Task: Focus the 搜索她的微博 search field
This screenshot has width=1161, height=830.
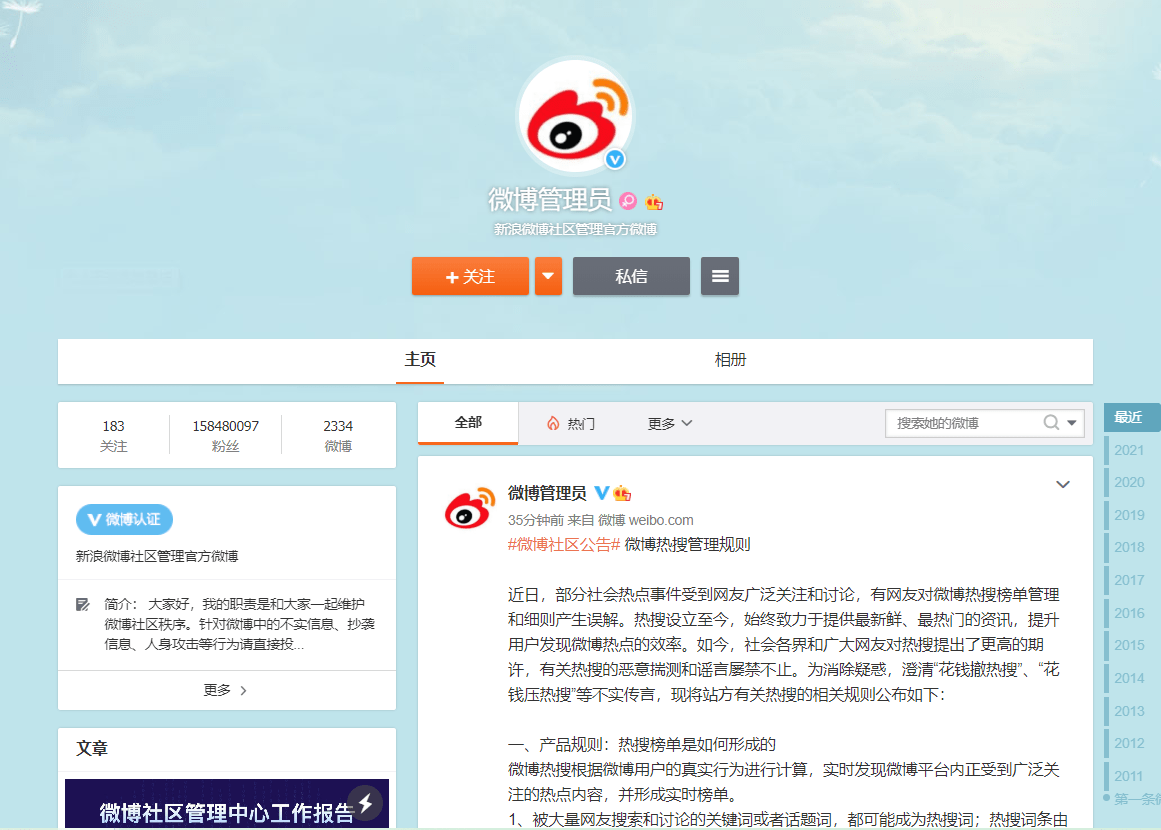Action: click(963, 423)
